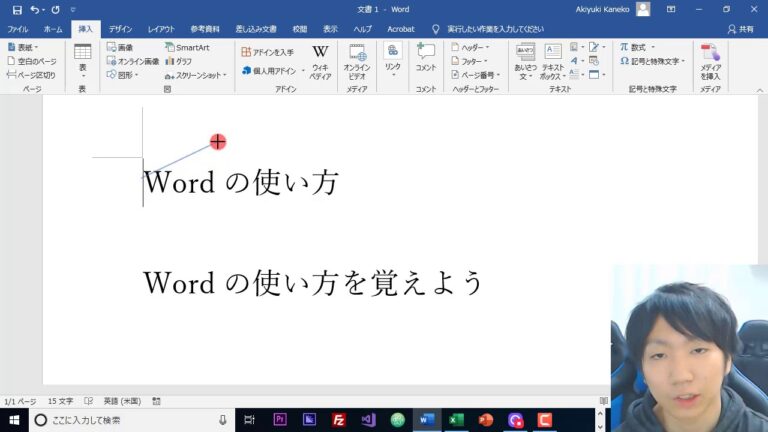
Task: Open the フッター footer dropdown
Action: click(469, 61)
